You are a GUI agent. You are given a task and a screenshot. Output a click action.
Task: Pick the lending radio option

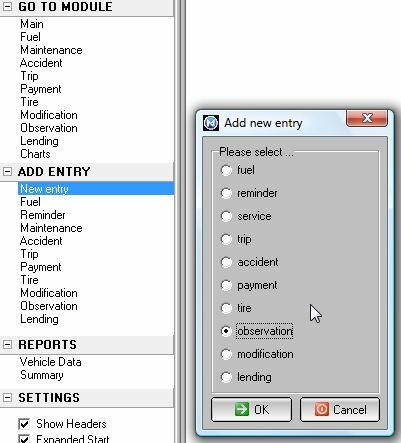point(226,377)
